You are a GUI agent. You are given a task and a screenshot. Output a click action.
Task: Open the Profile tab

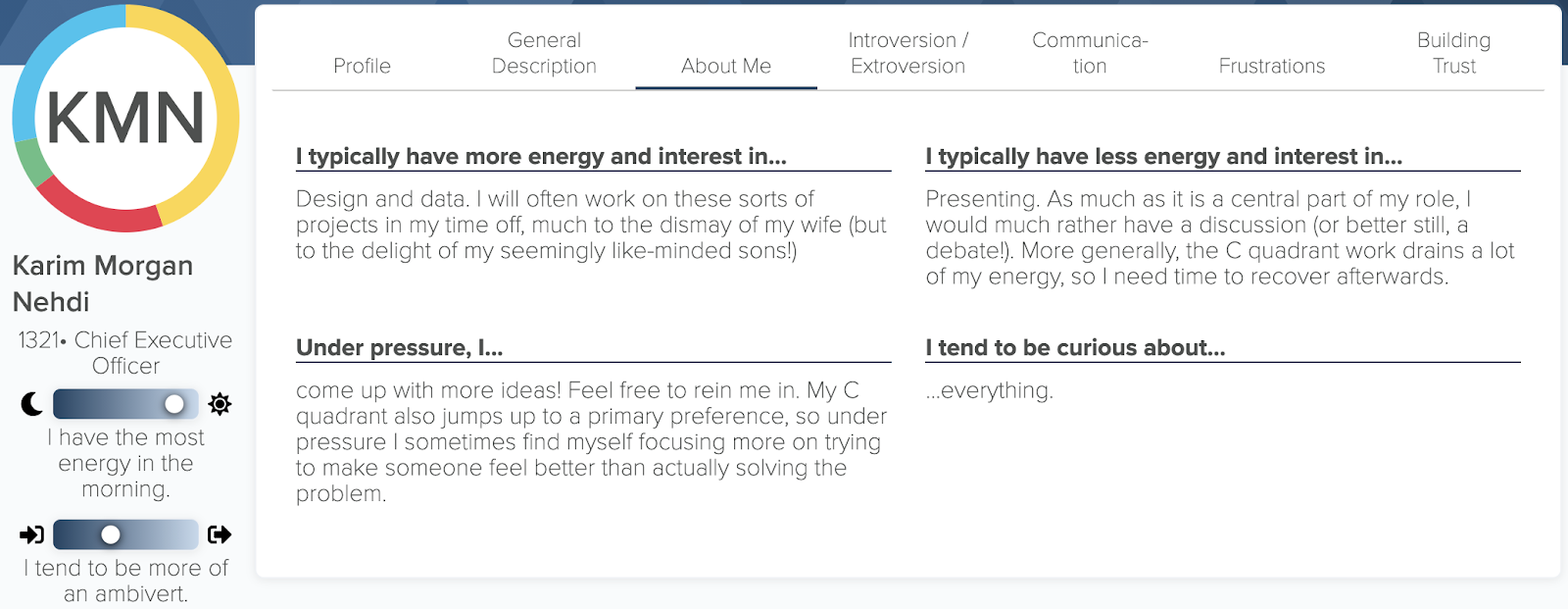click(x=362, y=66)
